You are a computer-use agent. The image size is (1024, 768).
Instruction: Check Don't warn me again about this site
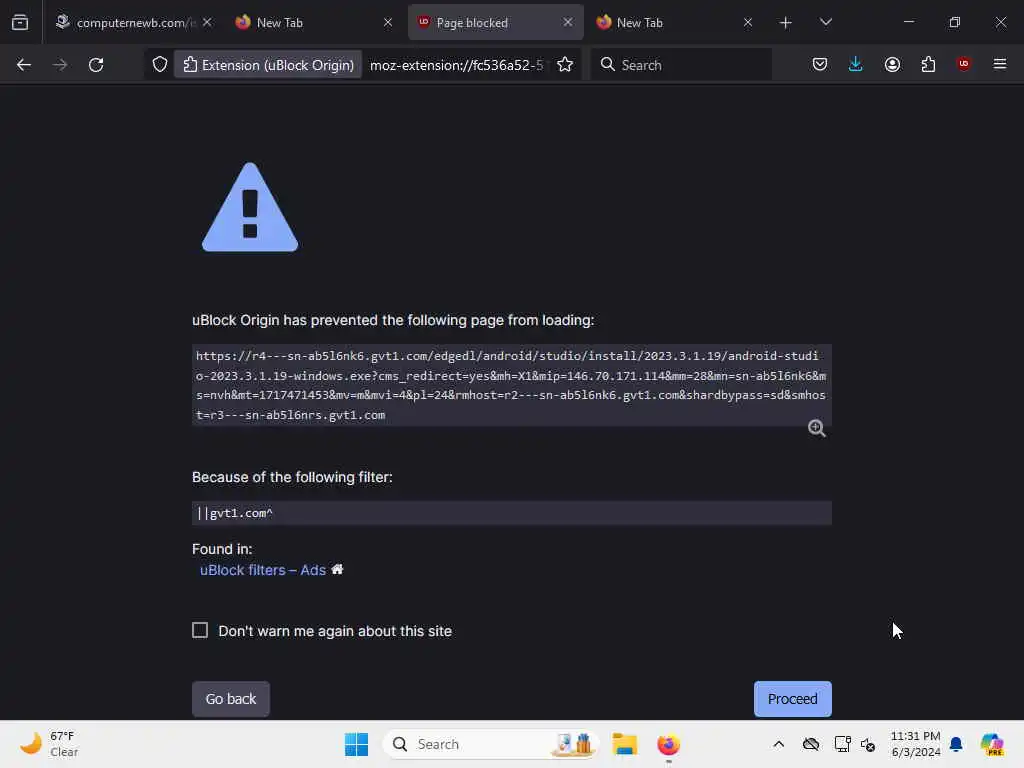coord(200,630)
